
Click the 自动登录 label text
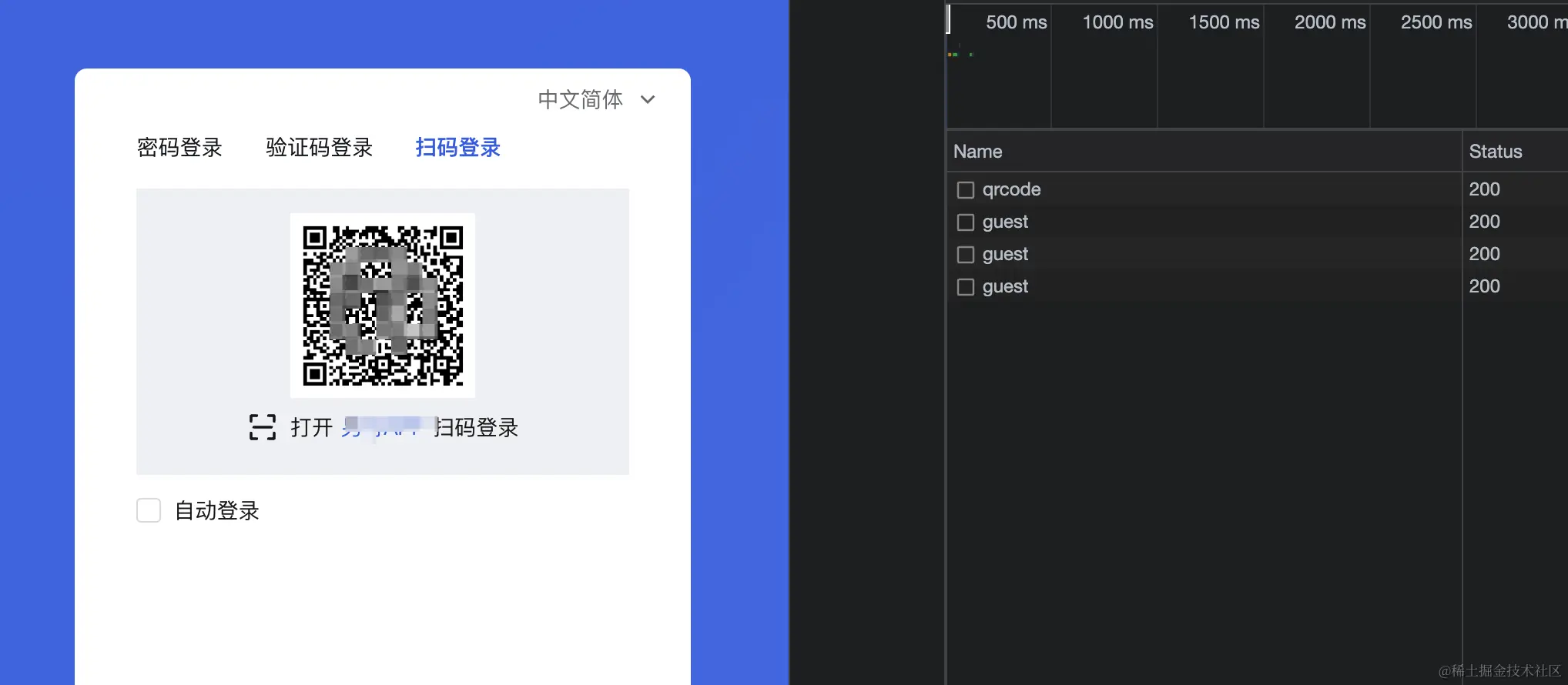point(217,510)
